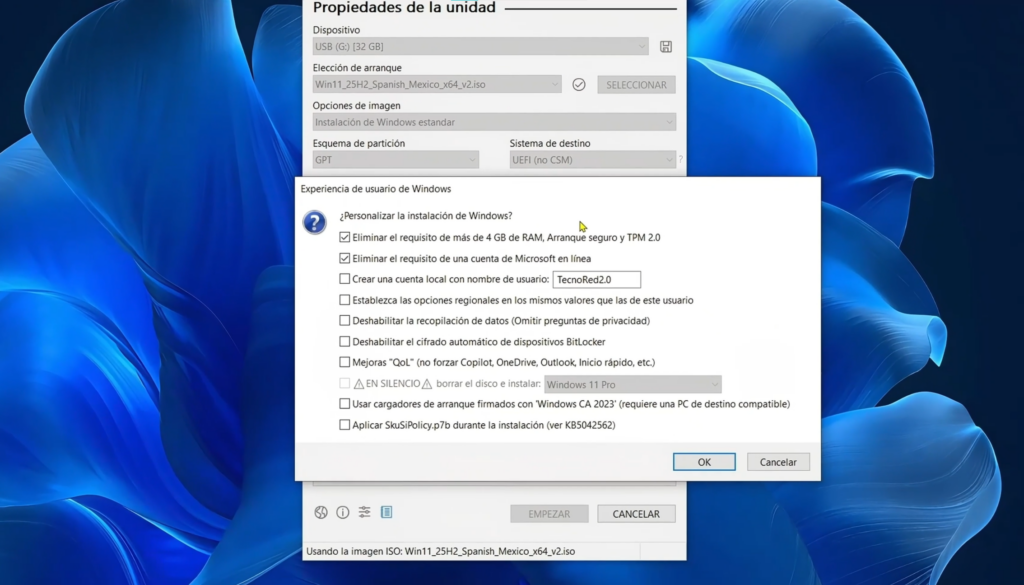Open the Rufus settings sliders icon

pyautogui.click(x=364, y=513)
